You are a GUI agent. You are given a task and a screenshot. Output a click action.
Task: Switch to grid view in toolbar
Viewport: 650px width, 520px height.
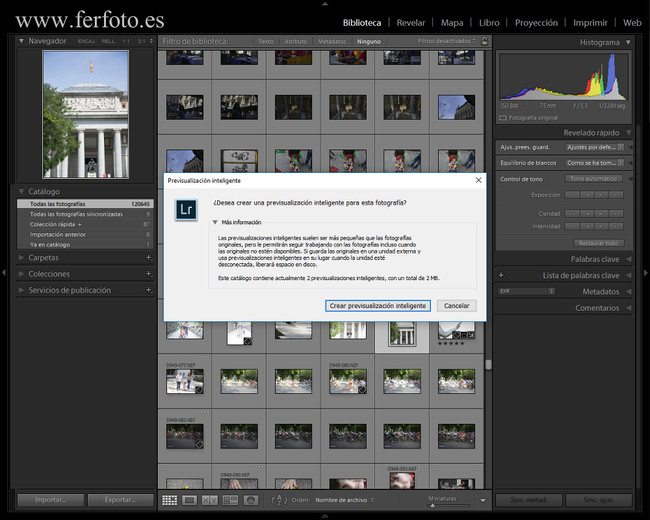[170, 500]
